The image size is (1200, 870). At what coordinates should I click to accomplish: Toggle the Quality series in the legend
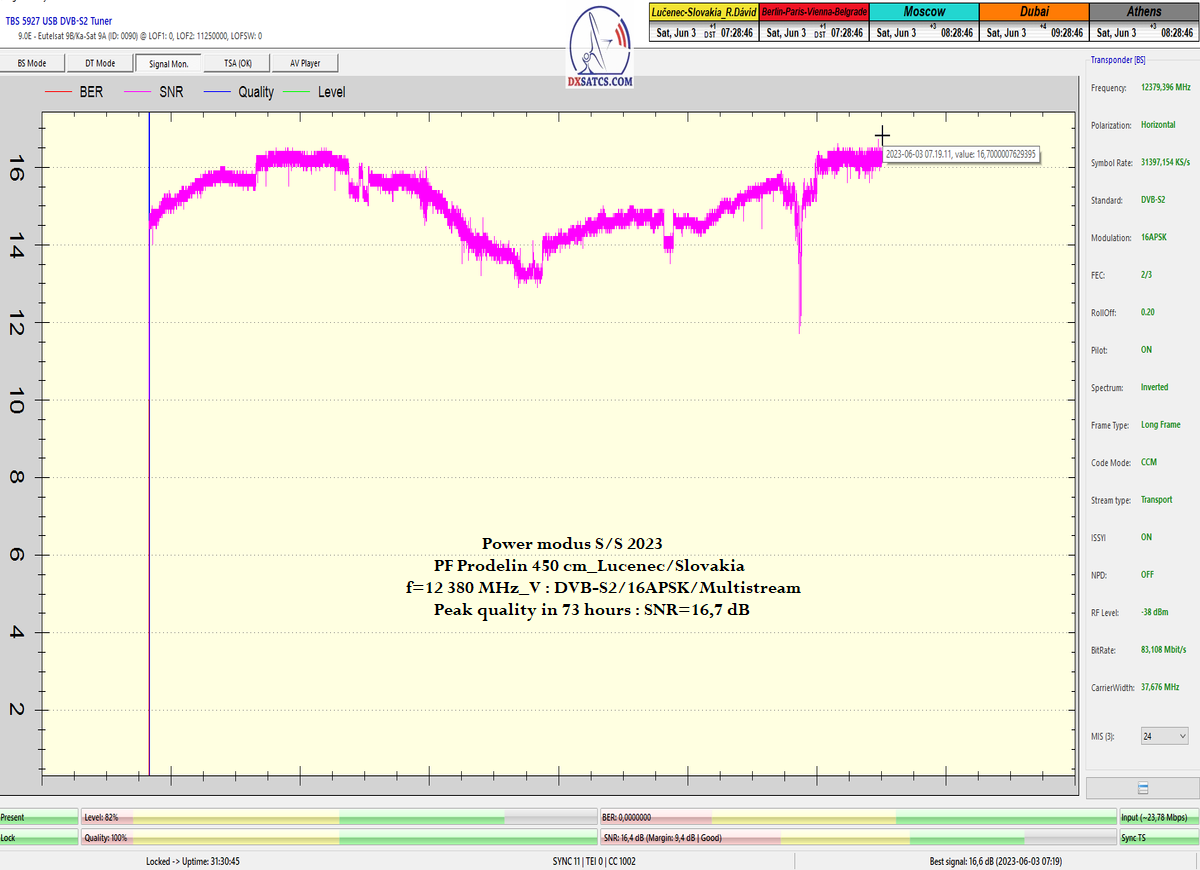point(255,92)
